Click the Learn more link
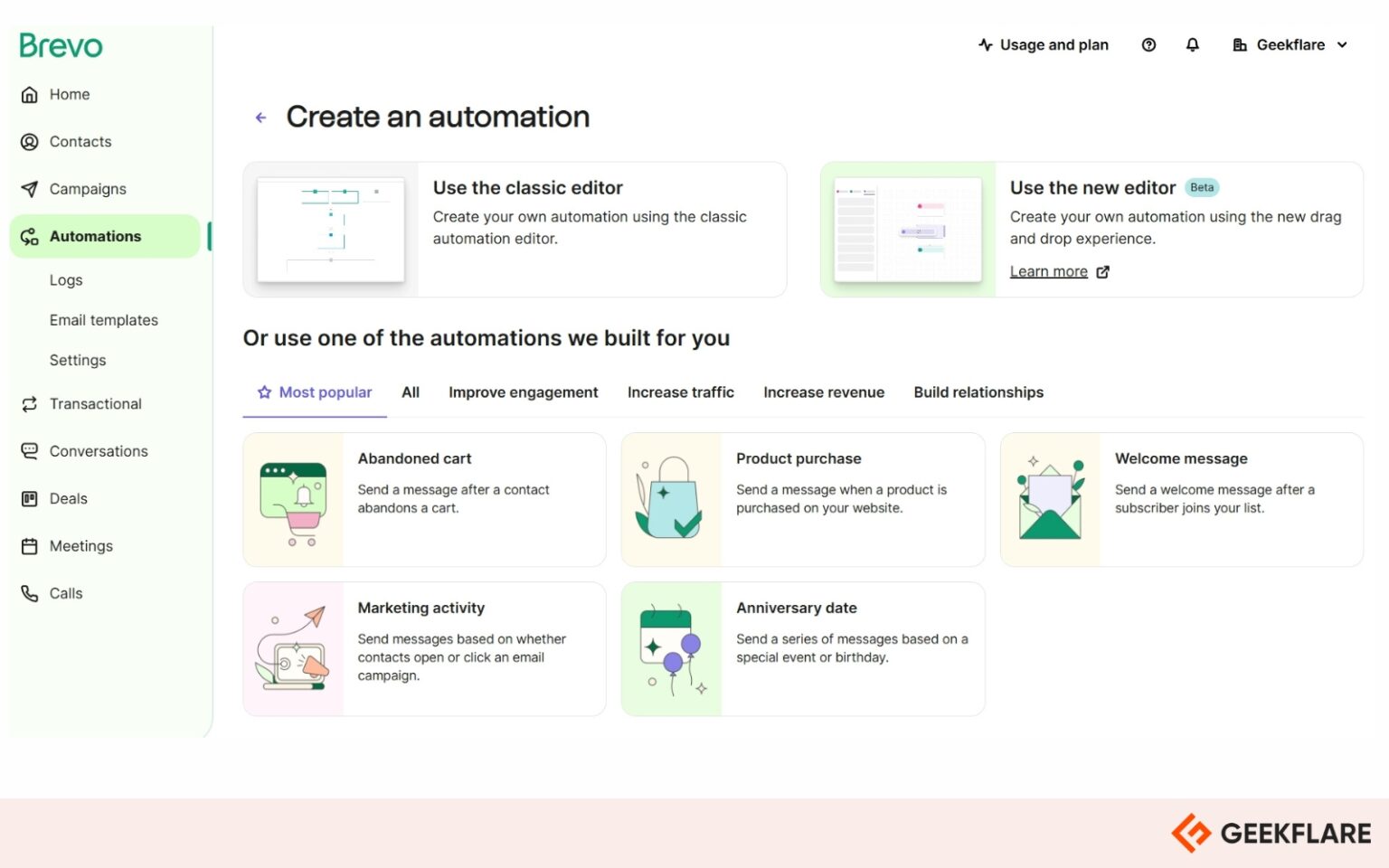This screenshot has height=868, width=1389. pyautogui.click(x=1049, y=272)
